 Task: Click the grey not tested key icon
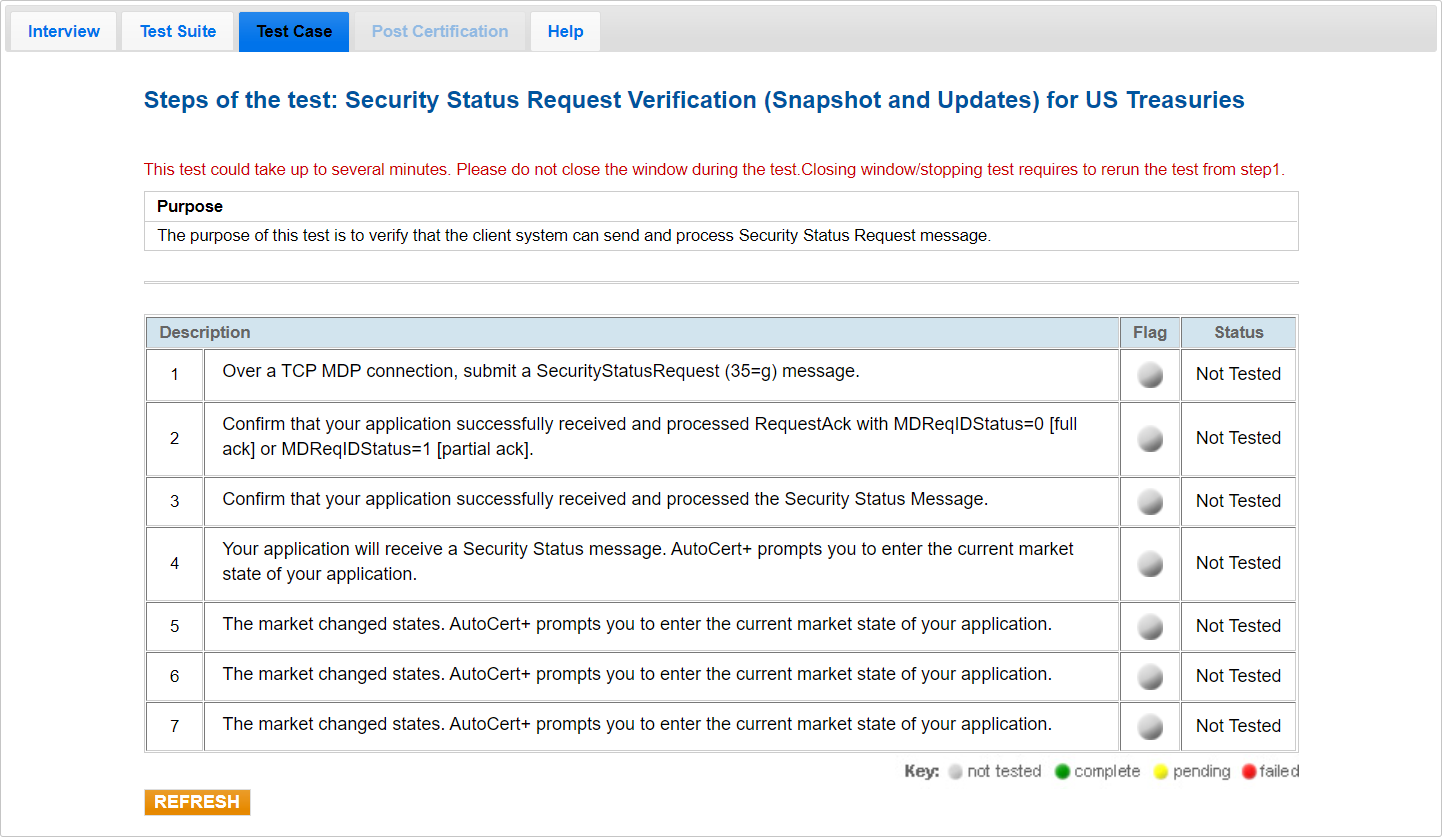955,772
